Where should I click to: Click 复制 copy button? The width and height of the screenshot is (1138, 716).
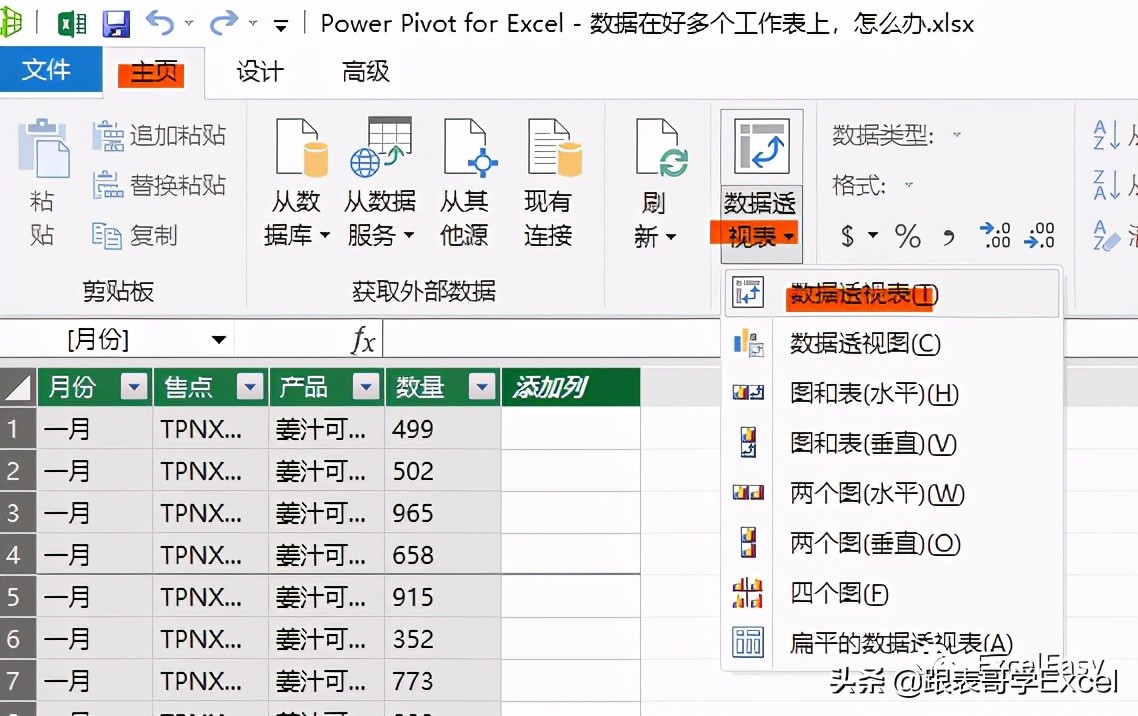135,235
